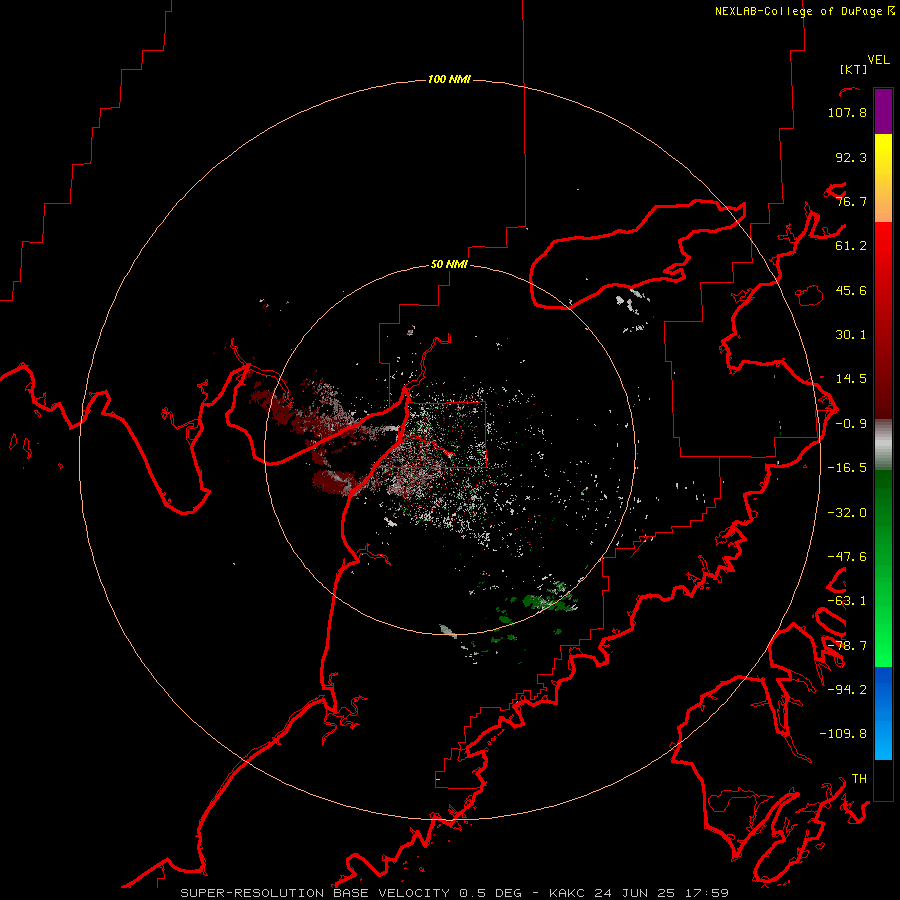
Task: Click the SUPER-RESOLUTION BASE VELOCITY caption text
Action: pyautogui.click(x=315, y=893)
